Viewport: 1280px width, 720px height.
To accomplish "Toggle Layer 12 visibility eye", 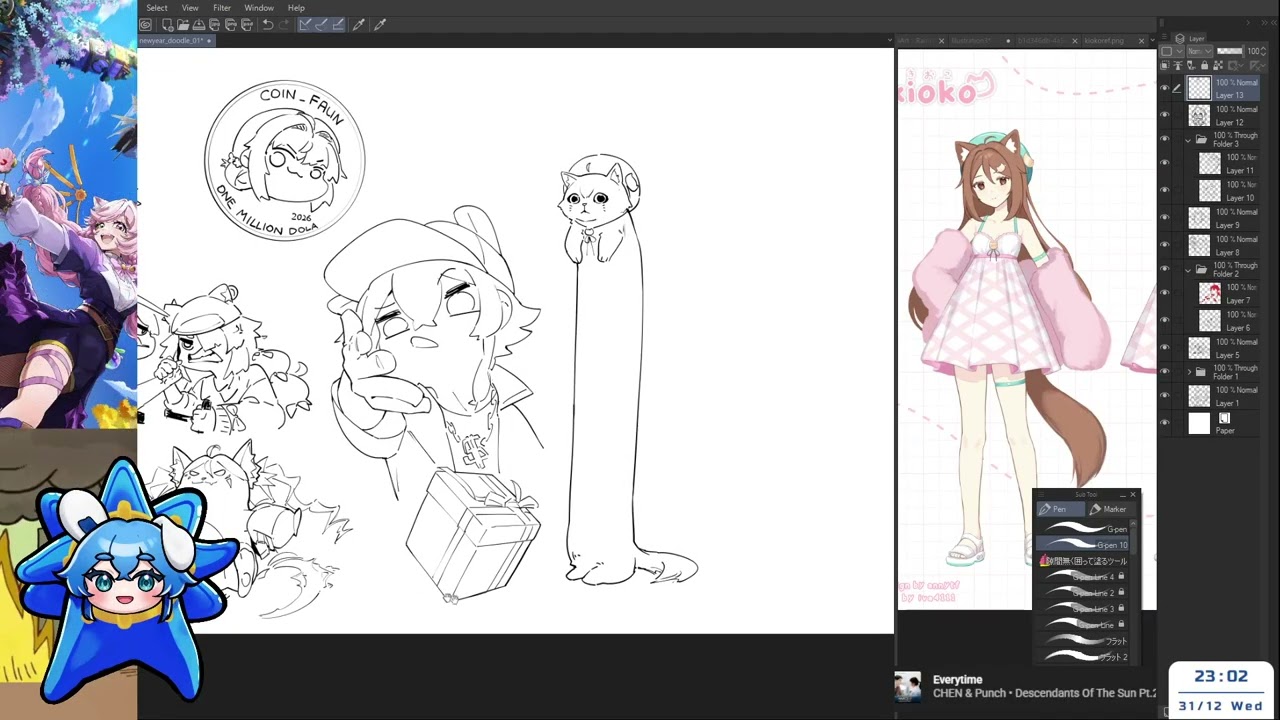I will click(x=1164, y=115).
